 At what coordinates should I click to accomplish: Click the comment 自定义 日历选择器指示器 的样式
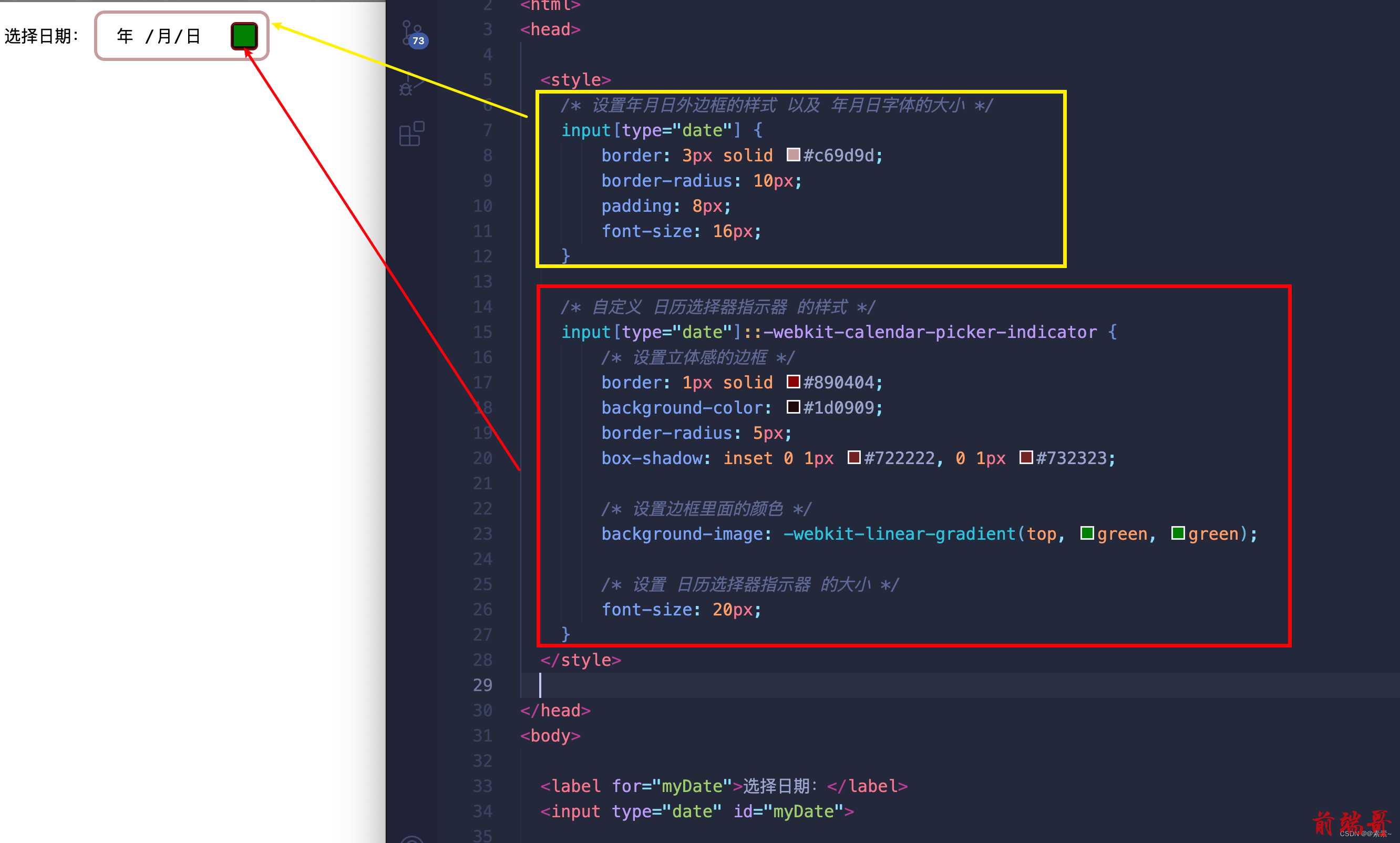718,307
